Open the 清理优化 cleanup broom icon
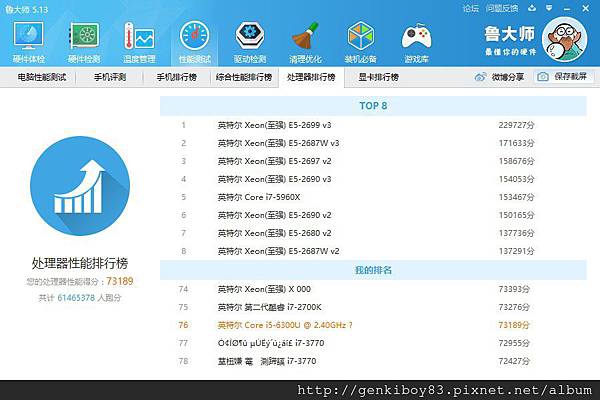 click(x=305, y=42)
